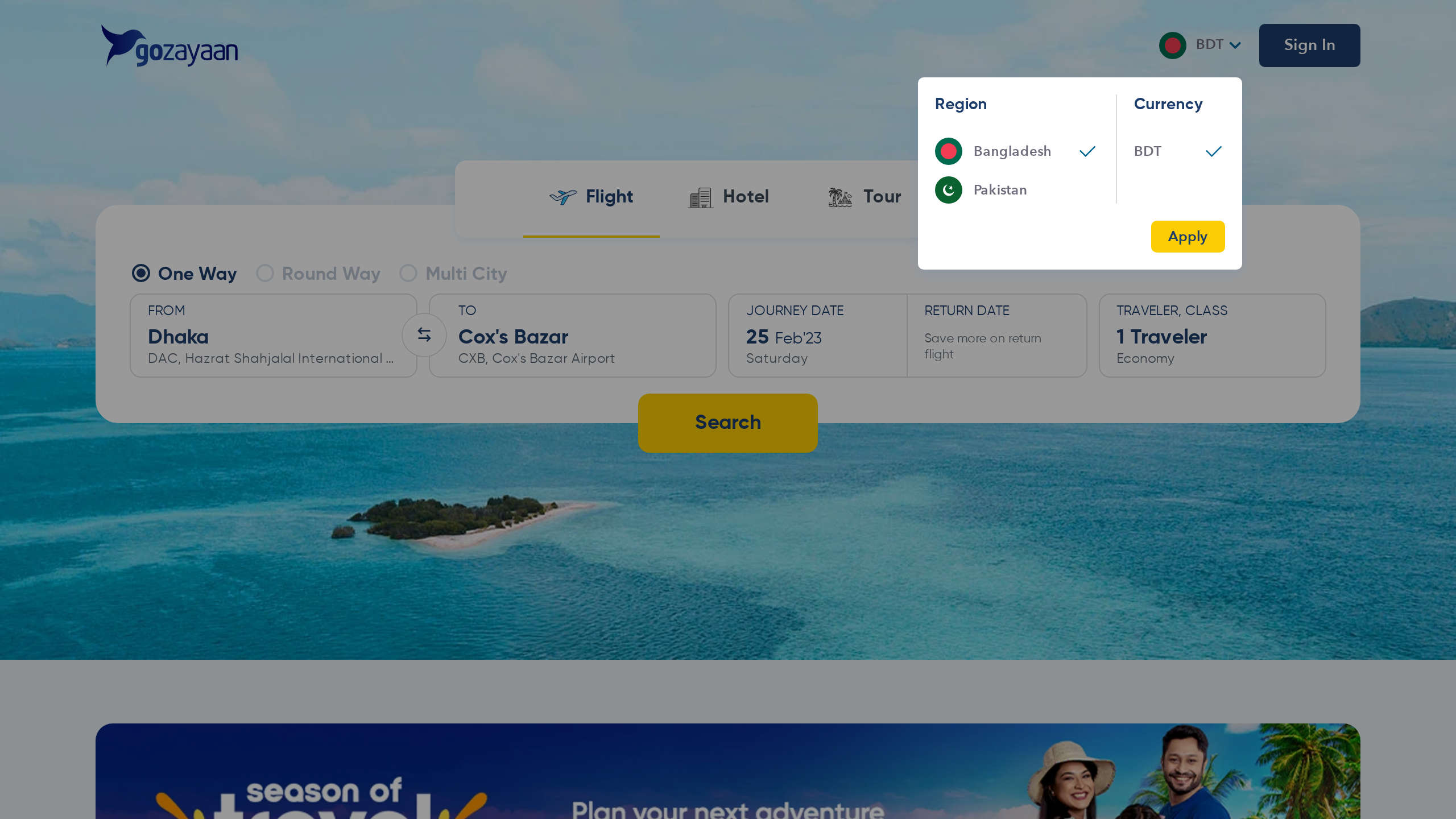Click the yellow Search button

[728, 423]
